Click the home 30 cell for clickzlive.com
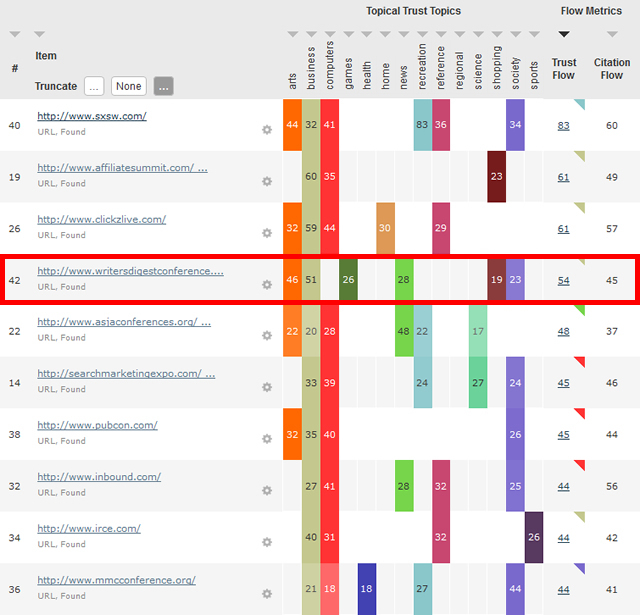Viewport: 640px width, 615px height. tap(385, 228)
